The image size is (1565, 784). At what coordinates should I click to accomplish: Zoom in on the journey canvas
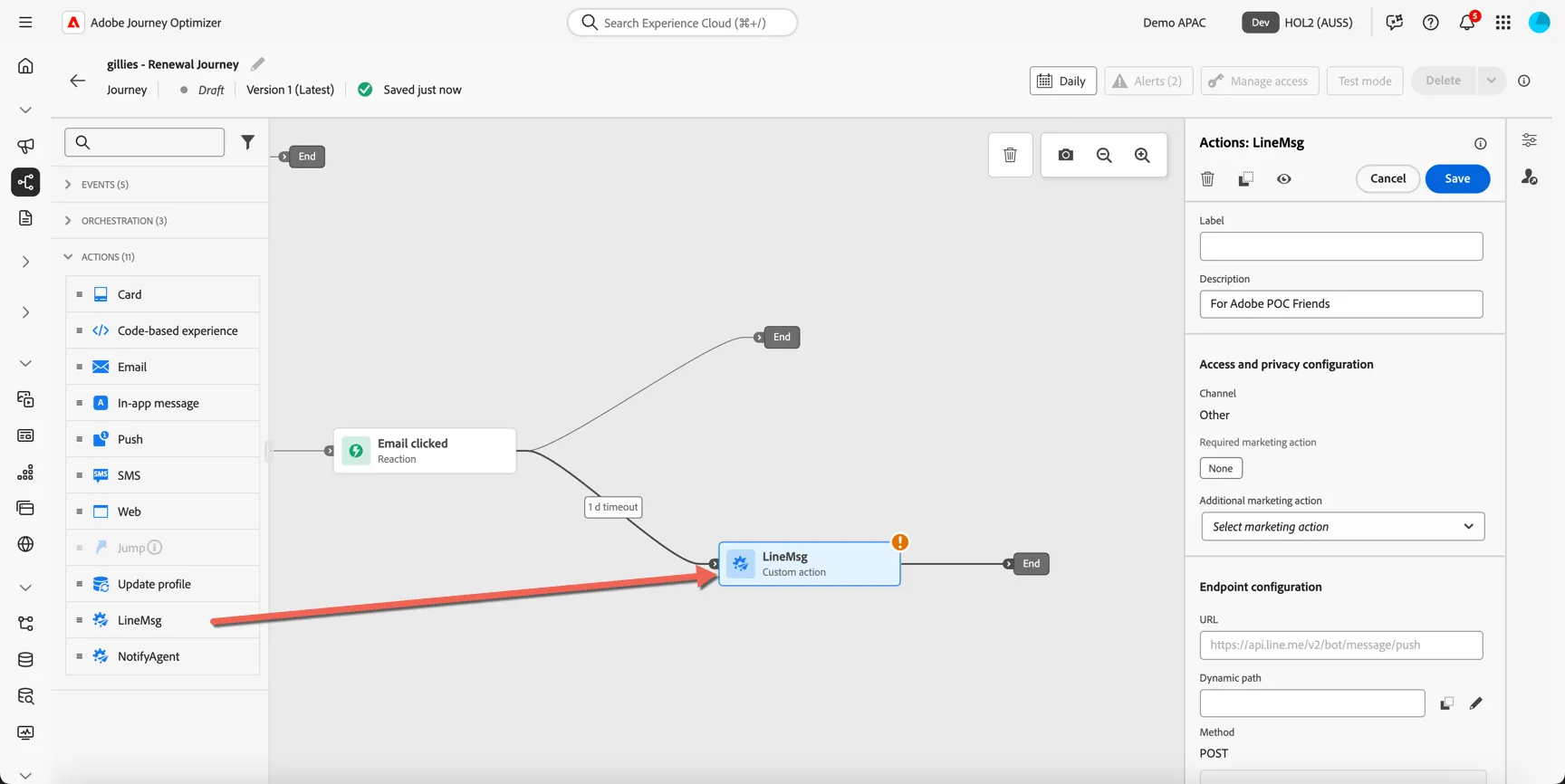[x=1142, y=155]
